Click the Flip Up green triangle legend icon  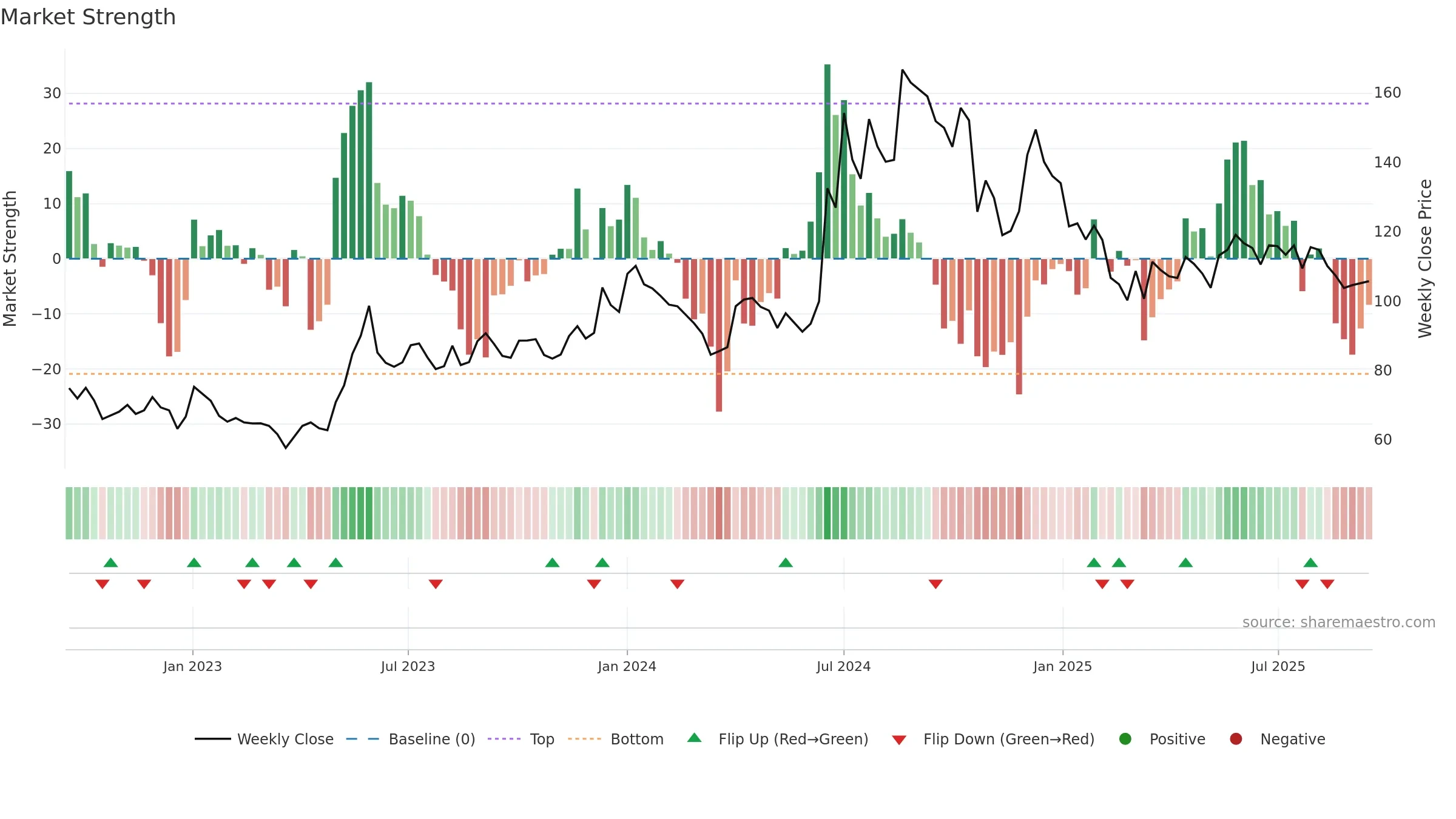point(695,738)
